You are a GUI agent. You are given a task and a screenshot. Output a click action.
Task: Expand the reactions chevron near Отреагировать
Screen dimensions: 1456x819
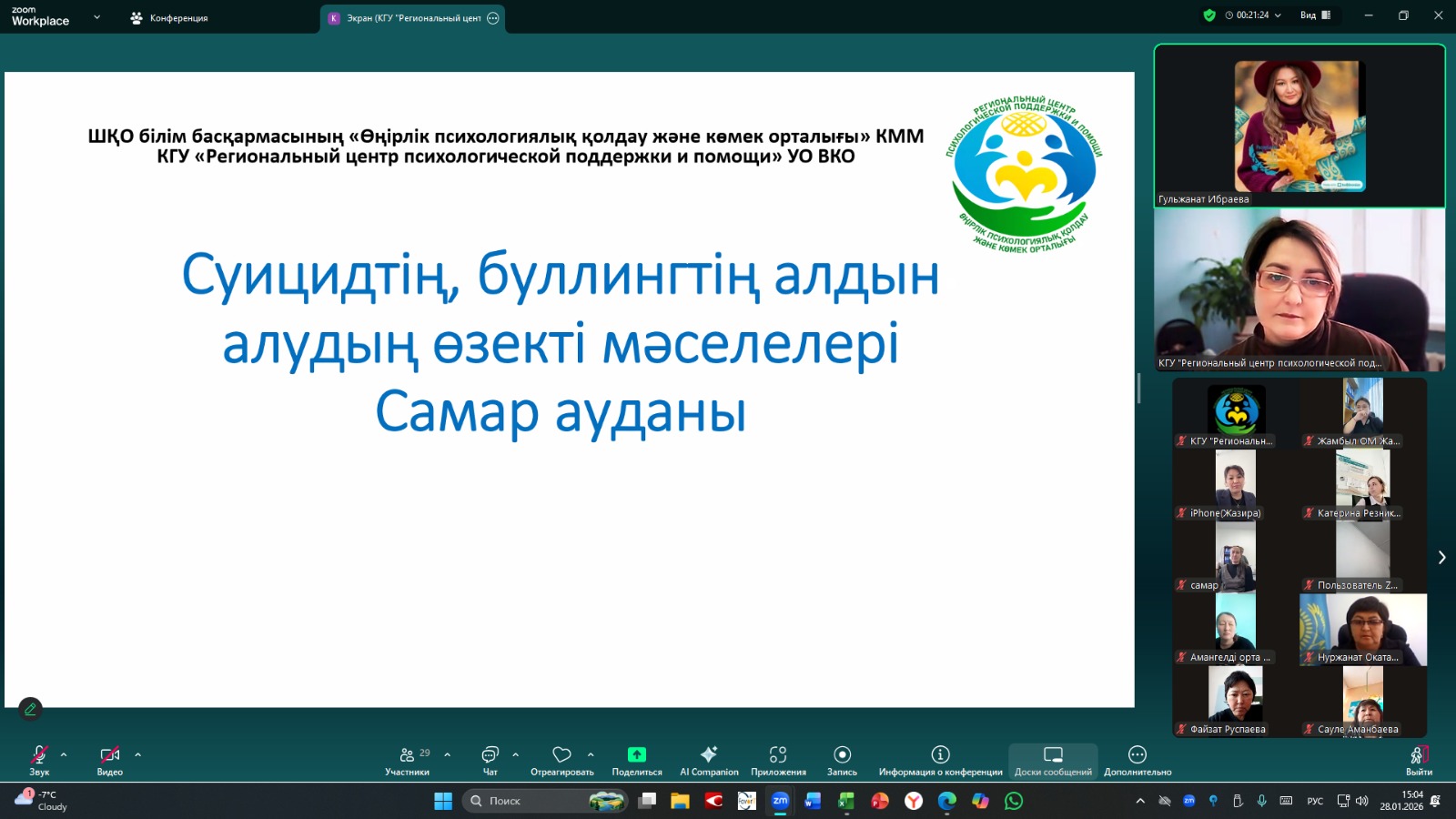(591, 755)
